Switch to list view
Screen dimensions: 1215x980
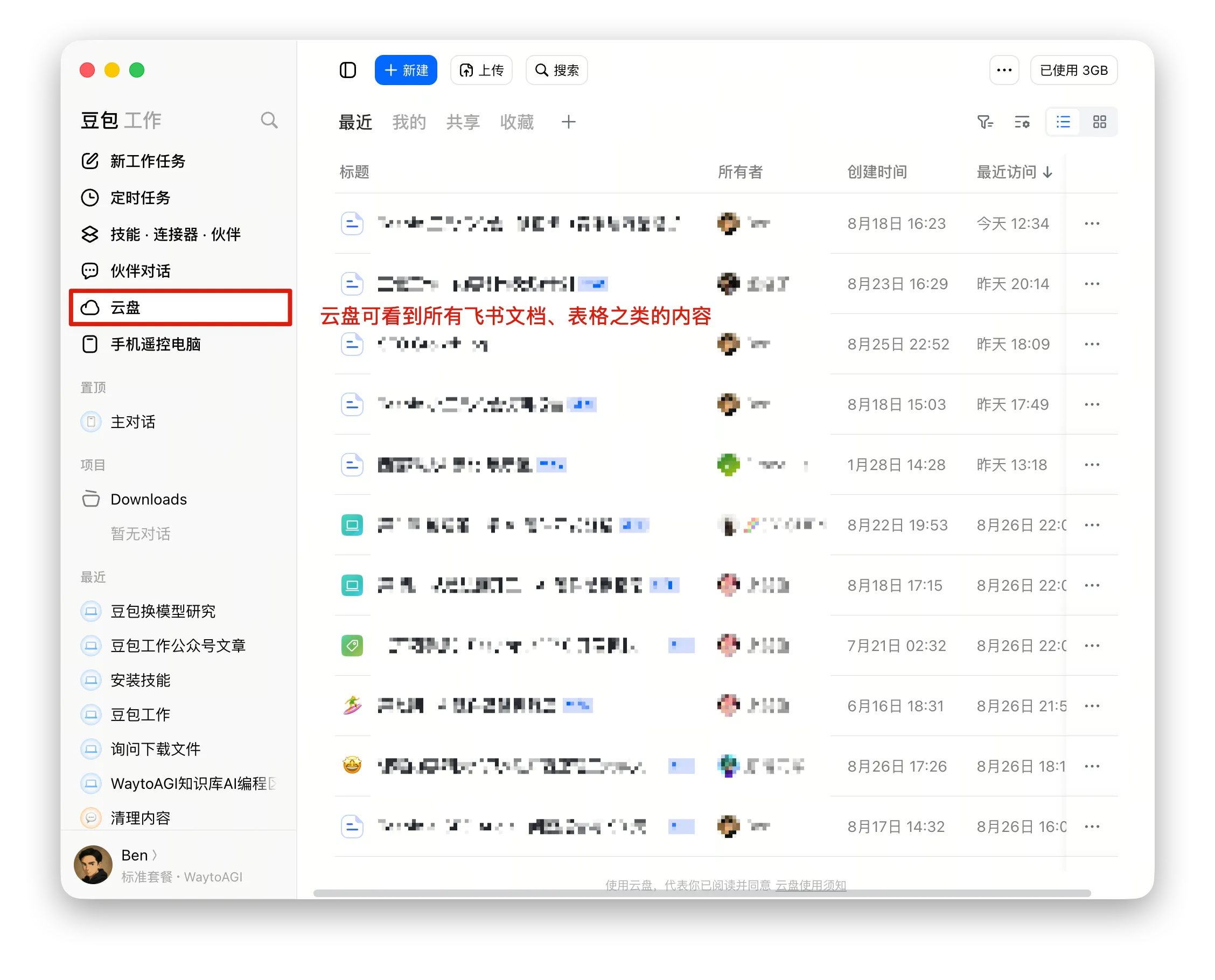1063,122
